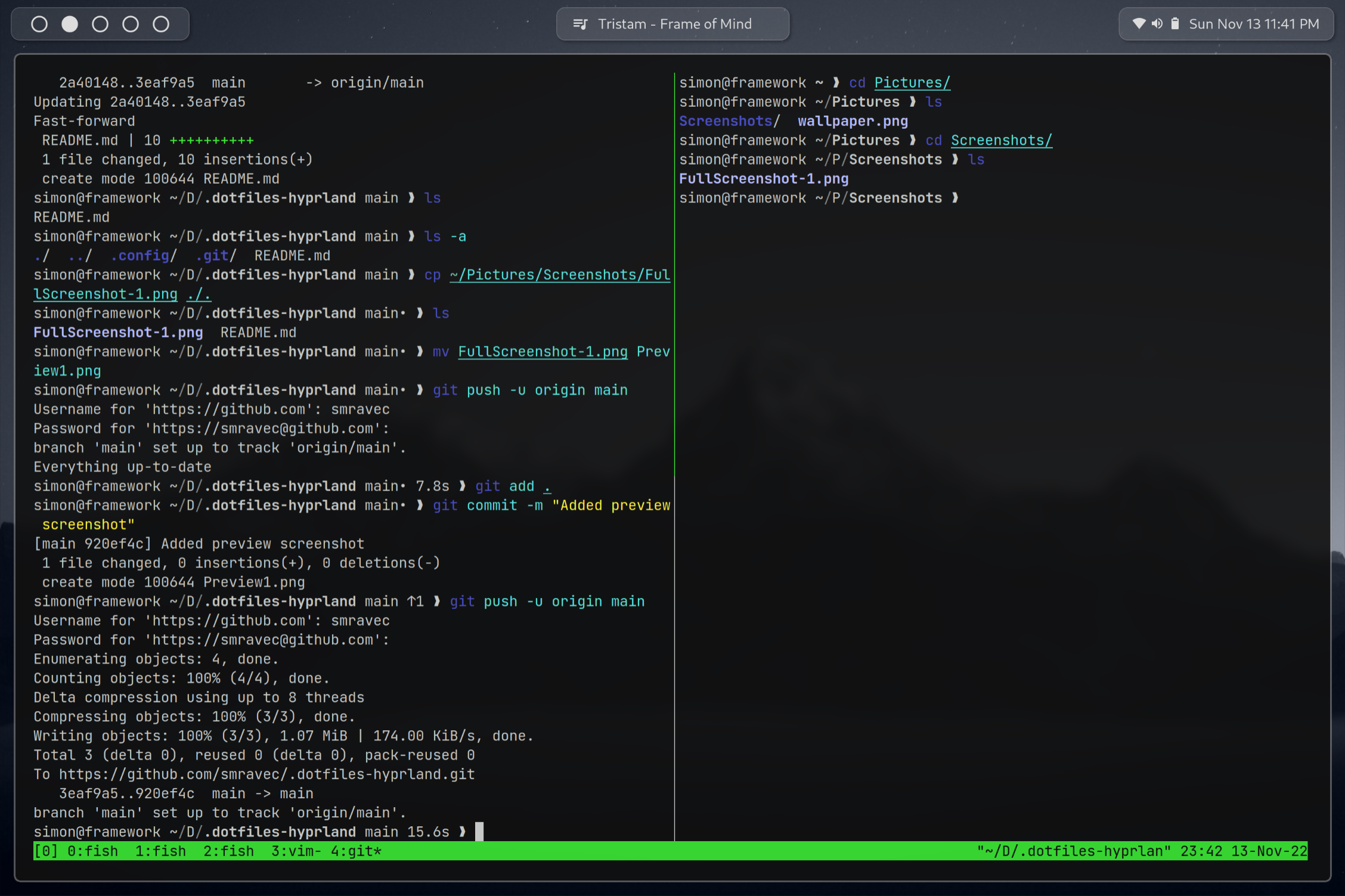Click the tmux session [0] indicator
Image resolution: width=1345 pixels, height=896 pixels.
pyautogui.click(x=46, y=851)
